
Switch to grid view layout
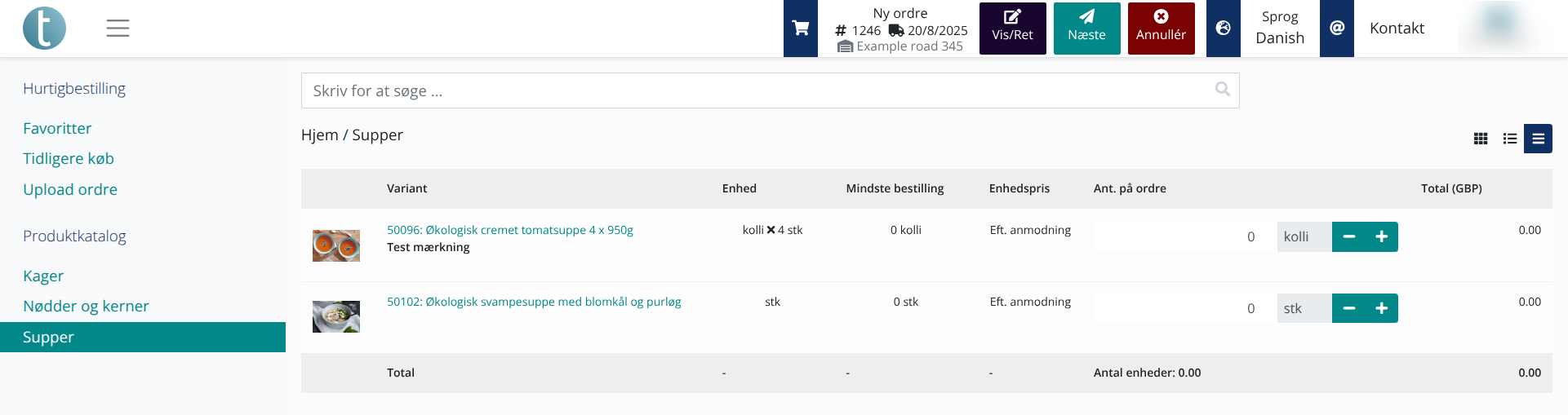(1480, 139)
